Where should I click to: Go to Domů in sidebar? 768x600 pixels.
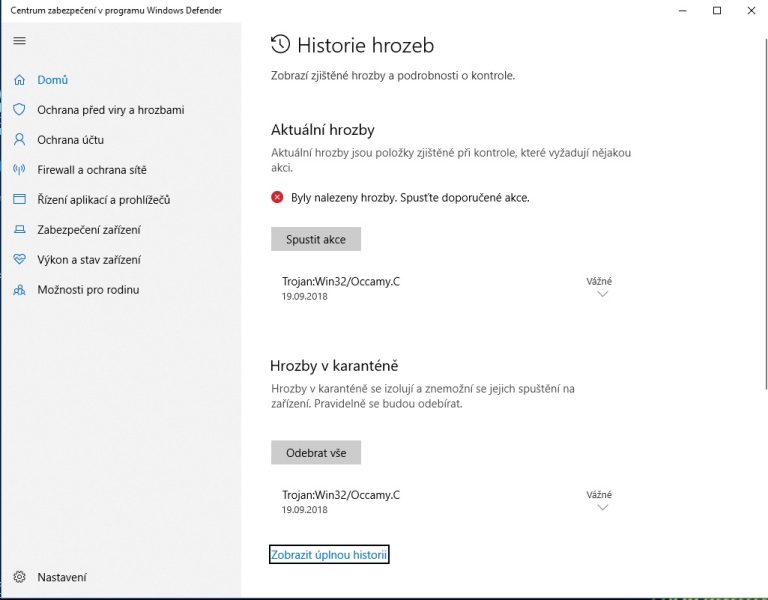pyautogui.click(x=52, y=80)
